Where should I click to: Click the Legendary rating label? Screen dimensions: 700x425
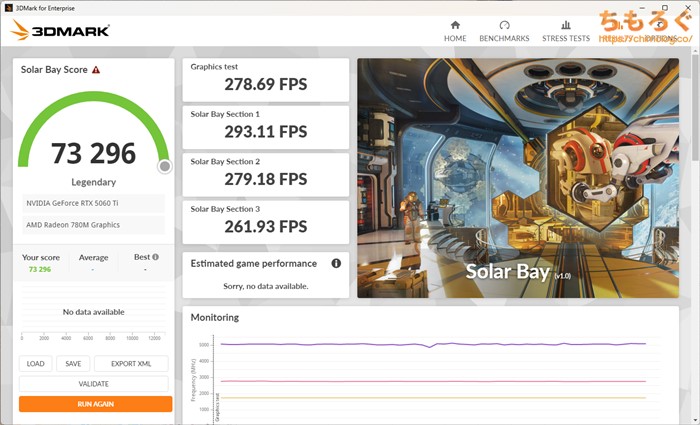click(93, 182)
